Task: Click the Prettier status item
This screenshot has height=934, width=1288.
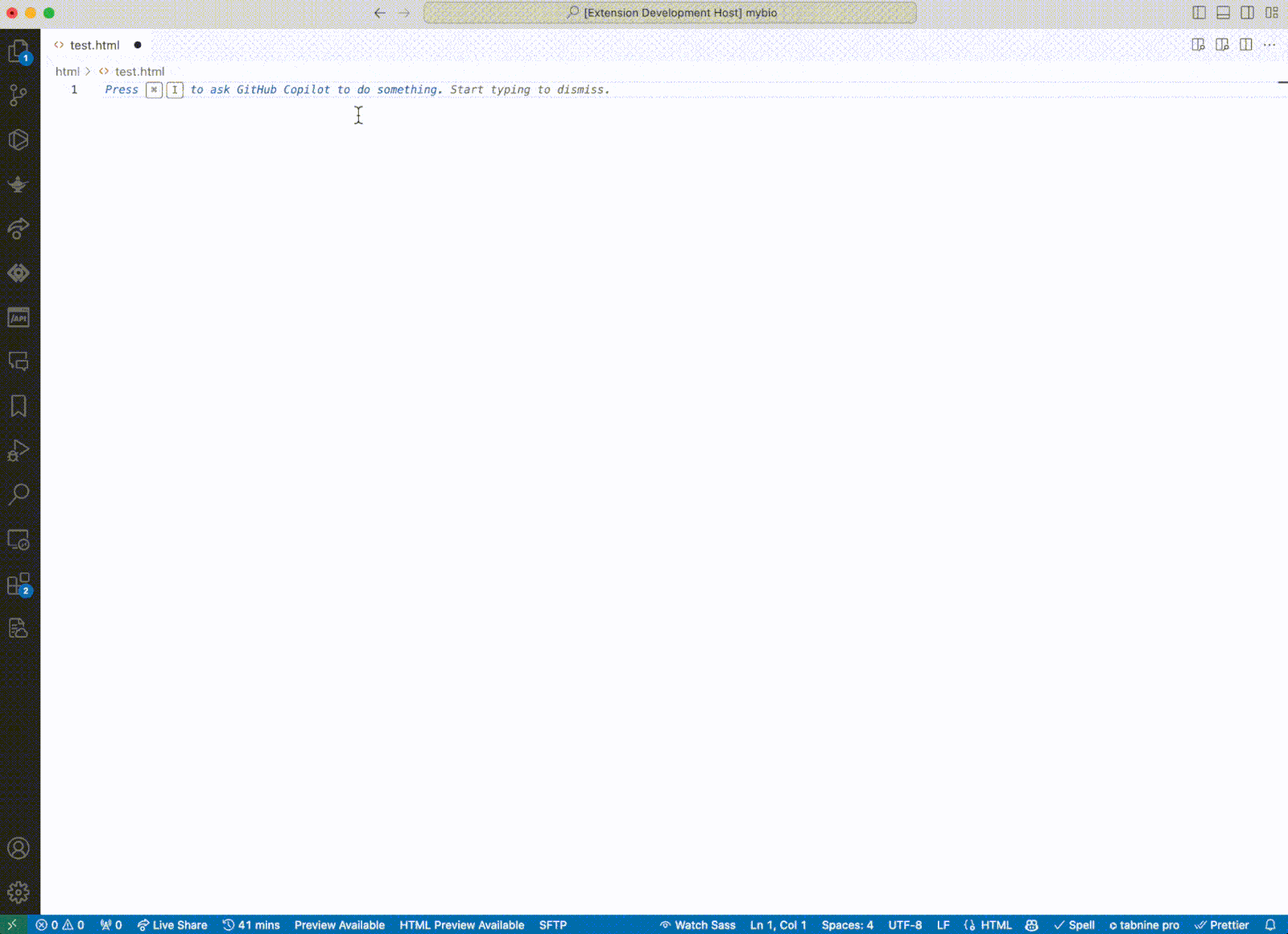Action: (x=1222, y=924)
